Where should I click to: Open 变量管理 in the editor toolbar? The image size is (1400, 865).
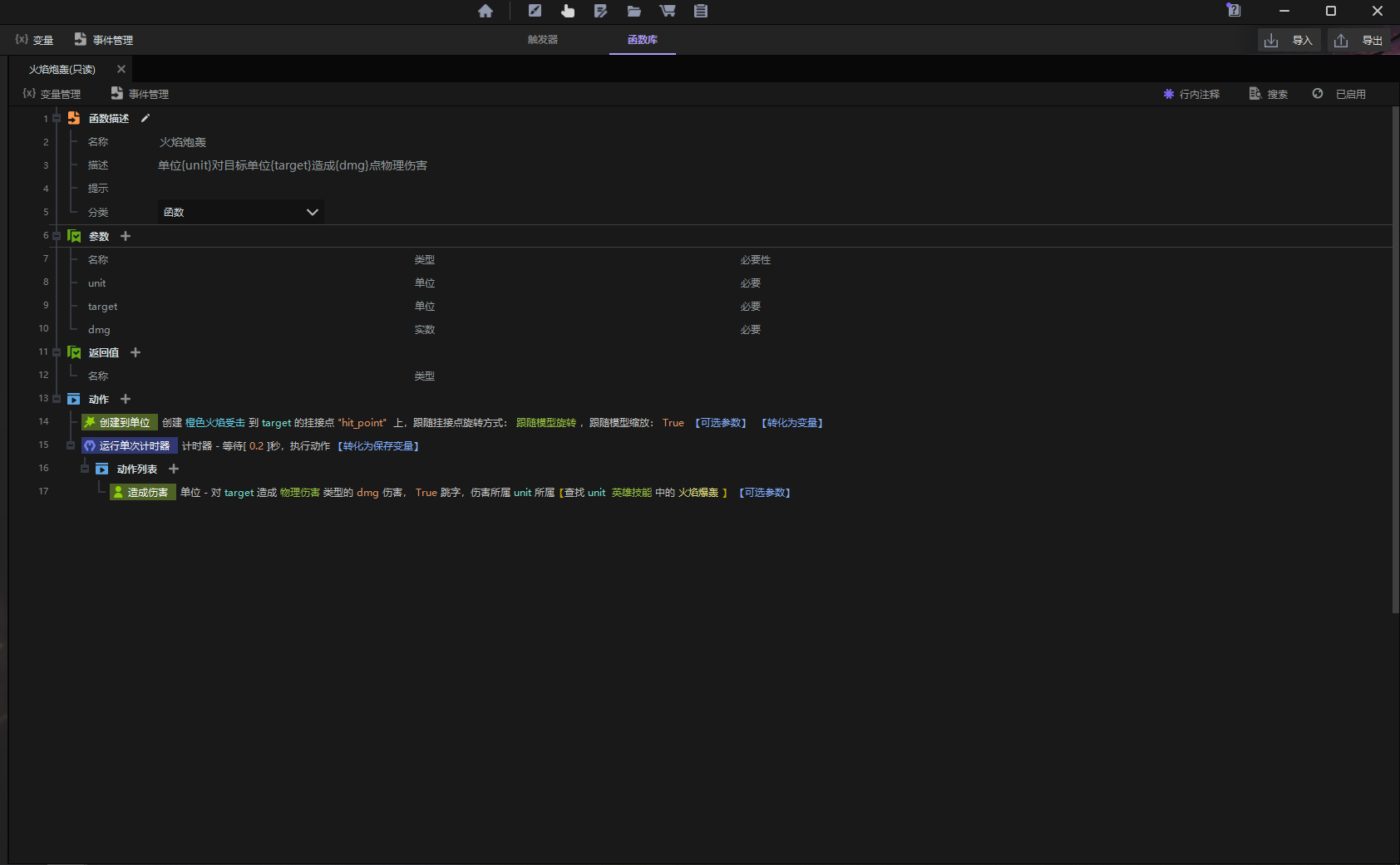pos(52,94)
